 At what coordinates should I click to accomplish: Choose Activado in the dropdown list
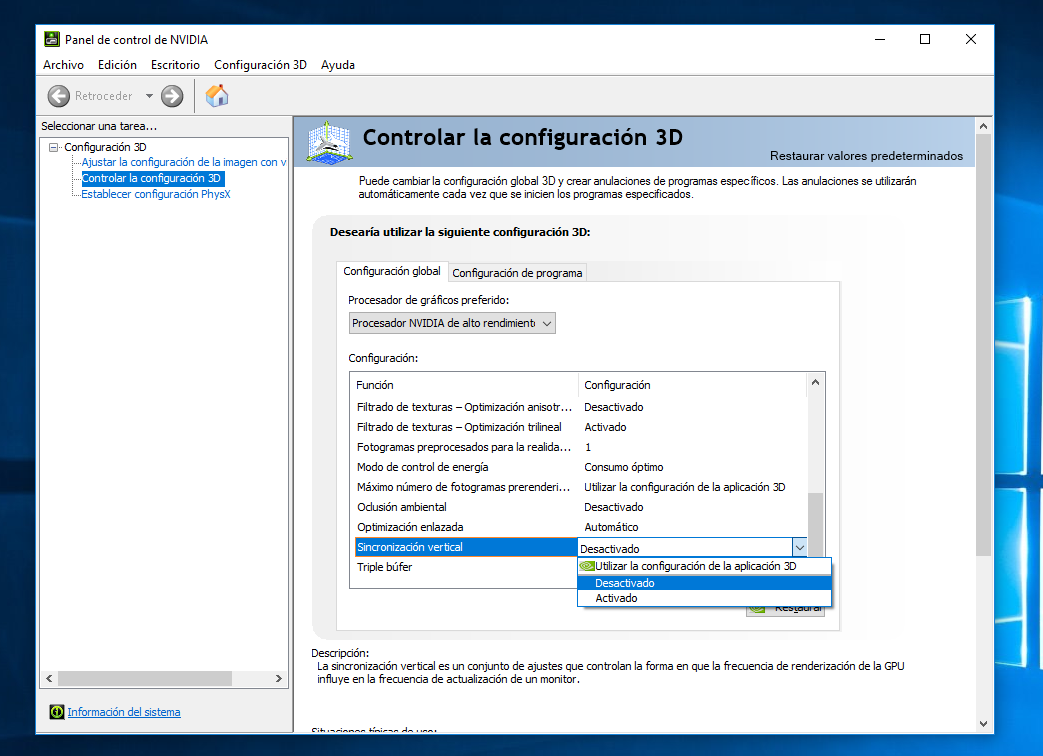[616, 598]
